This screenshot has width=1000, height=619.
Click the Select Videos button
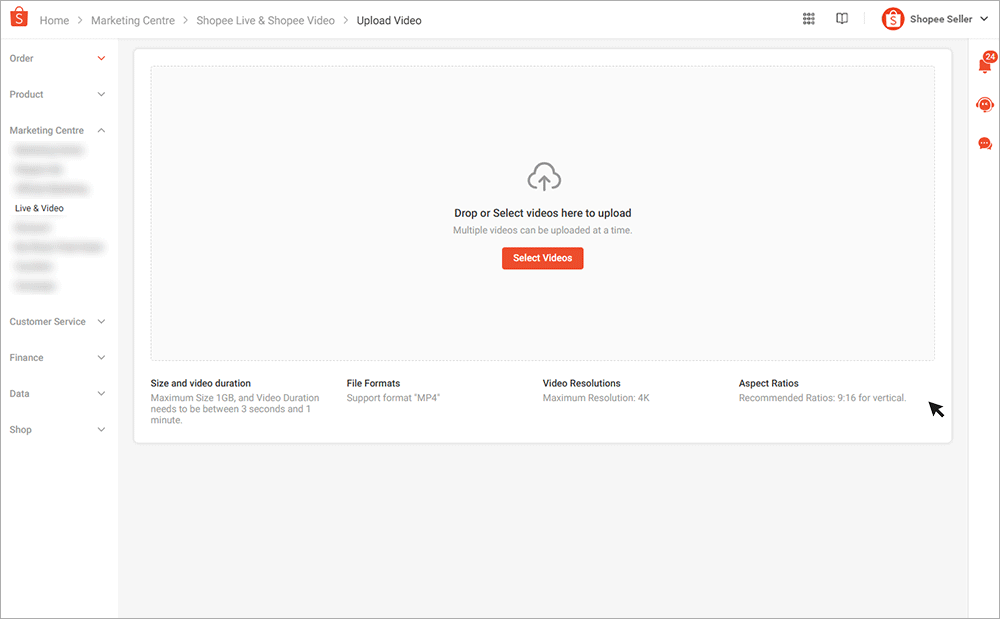(543, 257)
